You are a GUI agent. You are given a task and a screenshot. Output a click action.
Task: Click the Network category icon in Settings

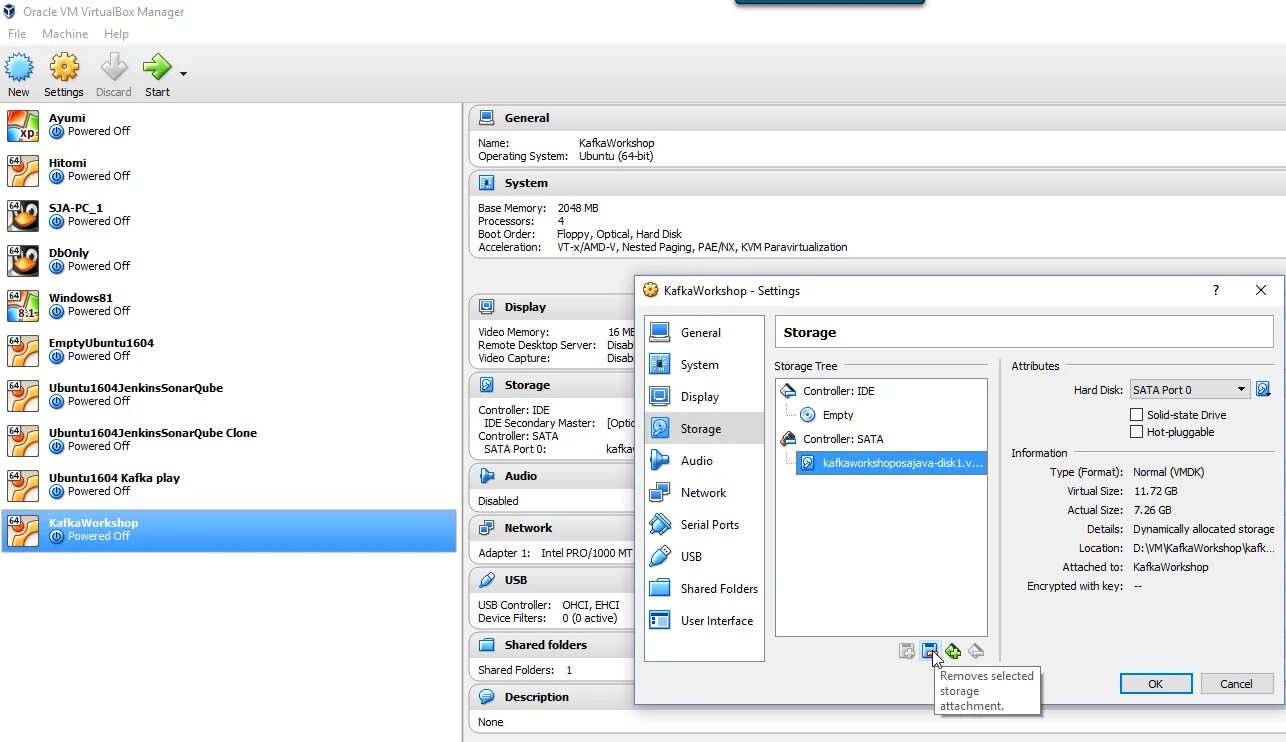coord(660,492)
